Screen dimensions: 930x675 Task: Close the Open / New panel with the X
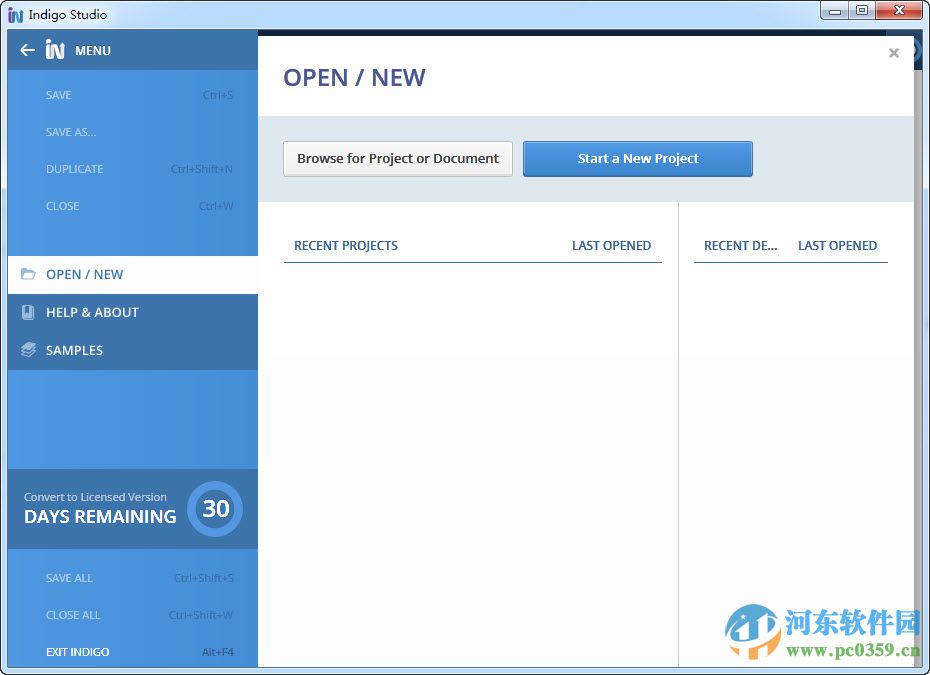[x=894, y=53]
